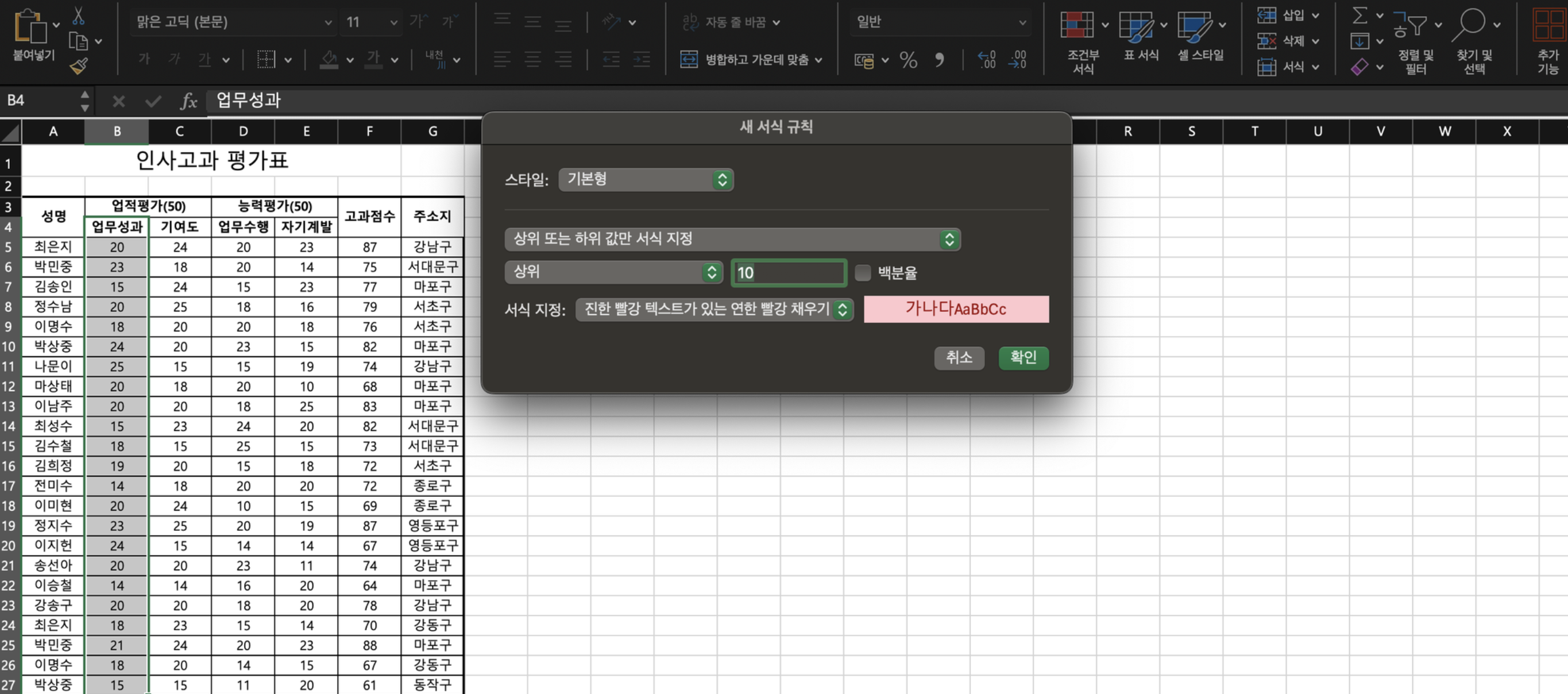This screenshot has width=1568, height=694.
Task: Click the pink 가나다AaBbCc format preview
Action: (956, 309)
